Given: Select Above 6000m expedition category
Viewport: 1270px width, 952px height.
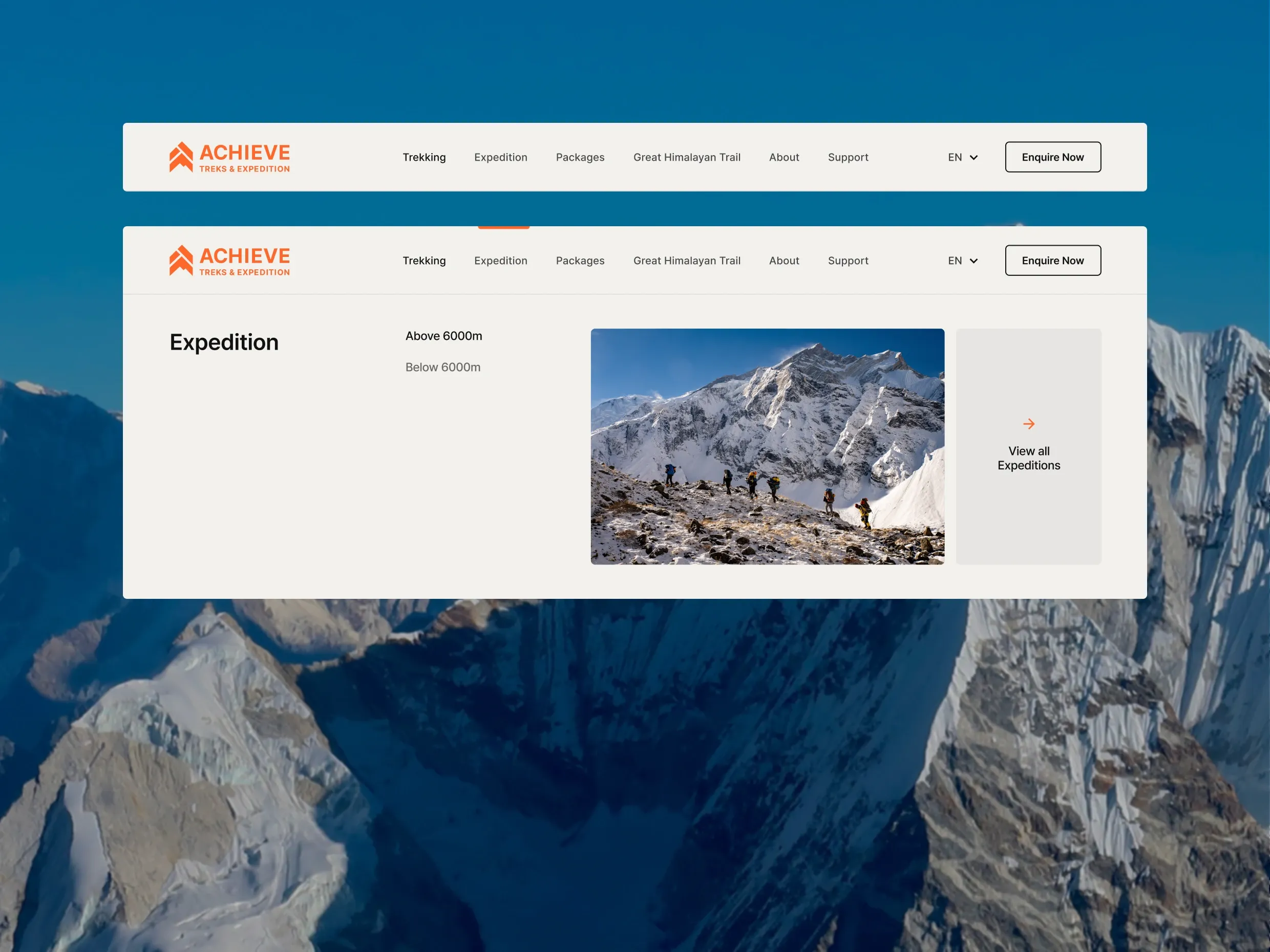Looking at the screenshot, I should tap(443, 336).
